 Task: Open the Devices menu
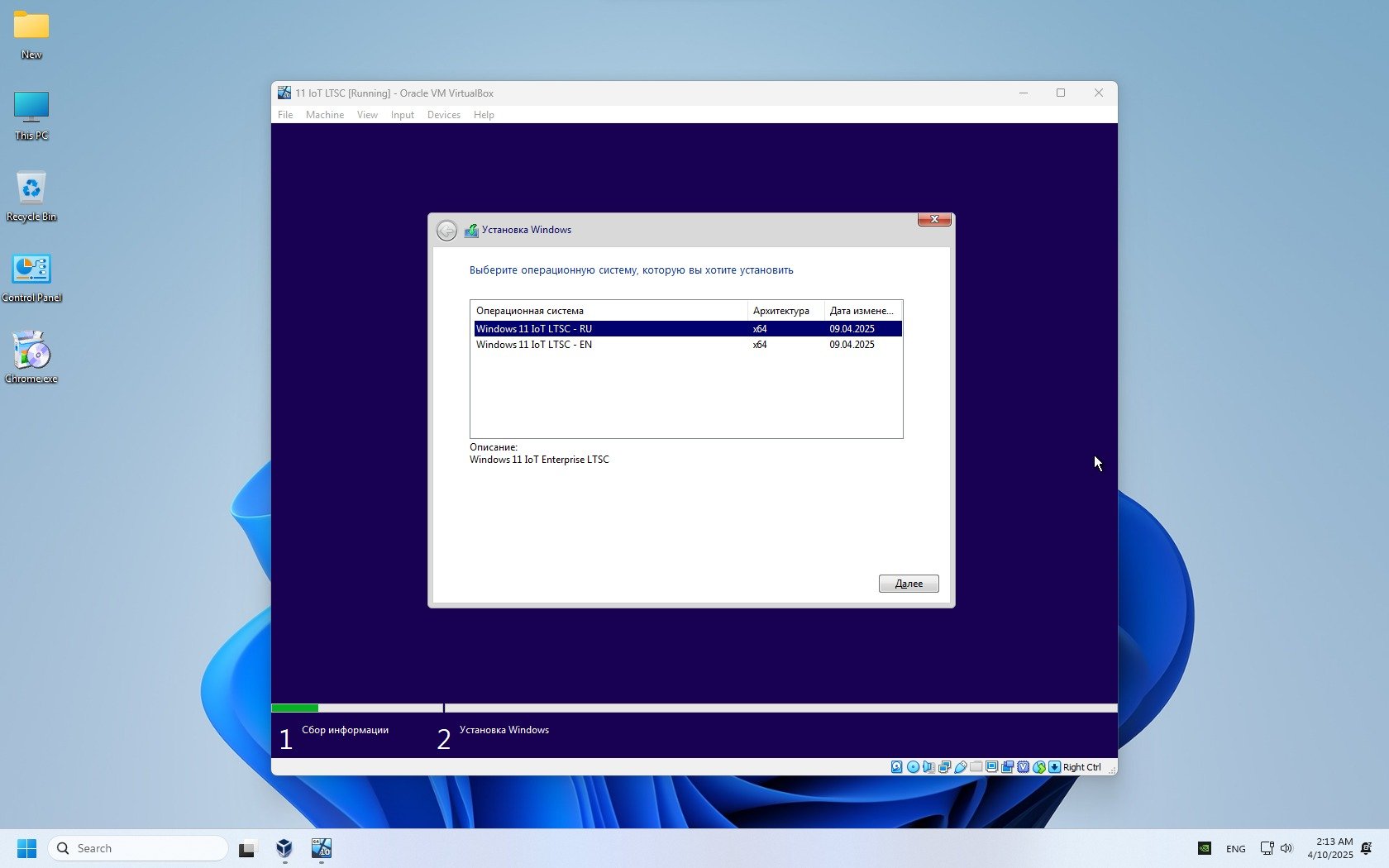[443, 115]
